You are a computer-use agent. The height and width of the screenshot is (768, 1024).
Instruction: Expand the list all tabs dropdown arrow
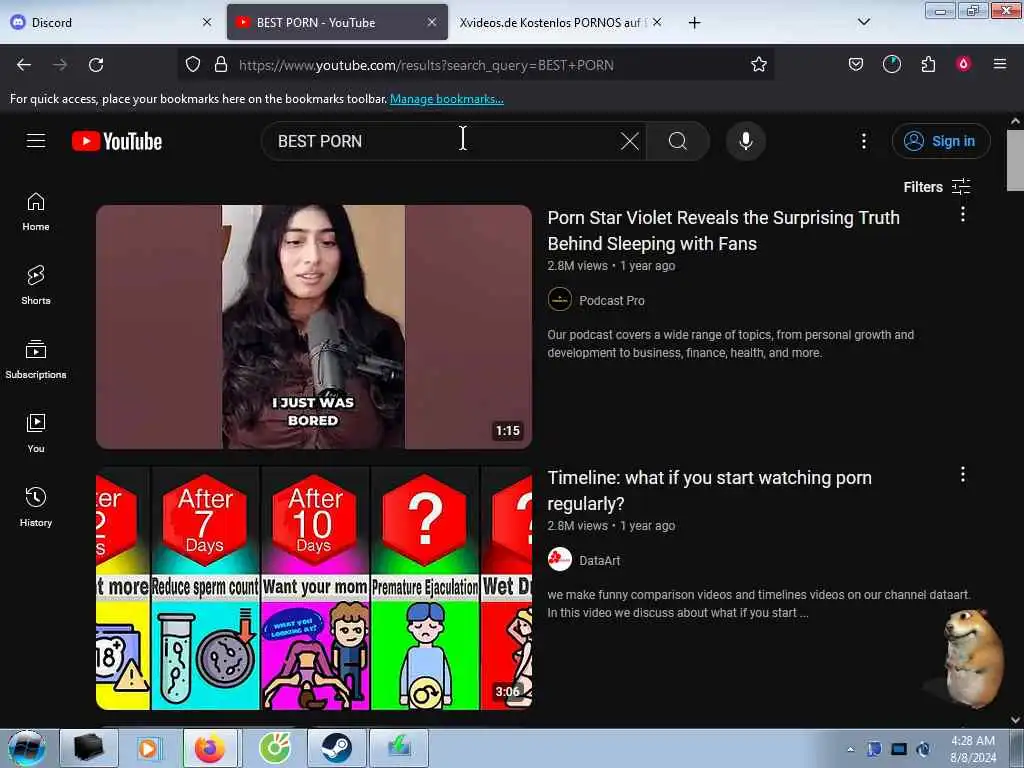click(x=863, y=22)
